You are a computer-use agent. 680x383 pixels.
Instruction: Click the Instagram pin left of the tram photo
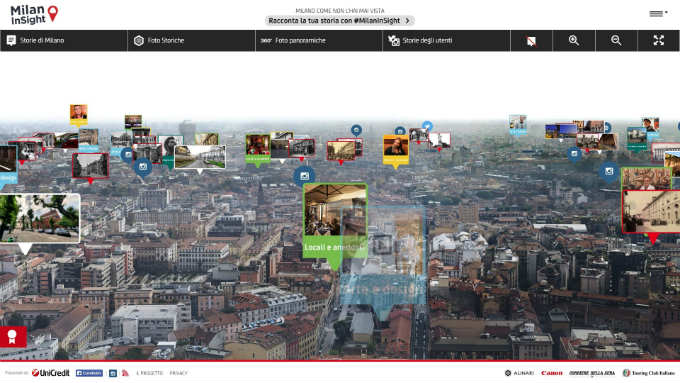(x=143, y=167)
